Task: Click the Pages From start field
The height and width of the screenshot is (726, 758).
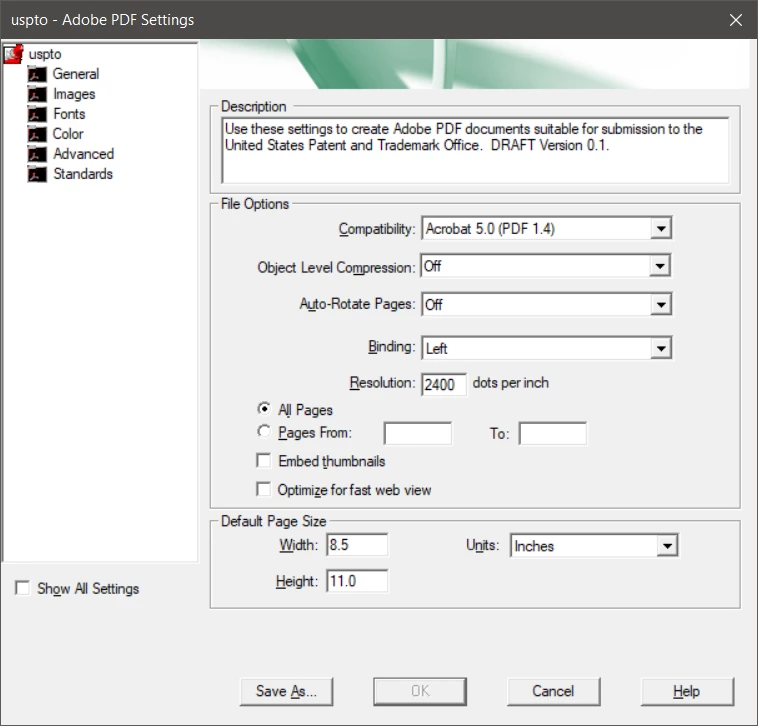Action: (418, 433)
